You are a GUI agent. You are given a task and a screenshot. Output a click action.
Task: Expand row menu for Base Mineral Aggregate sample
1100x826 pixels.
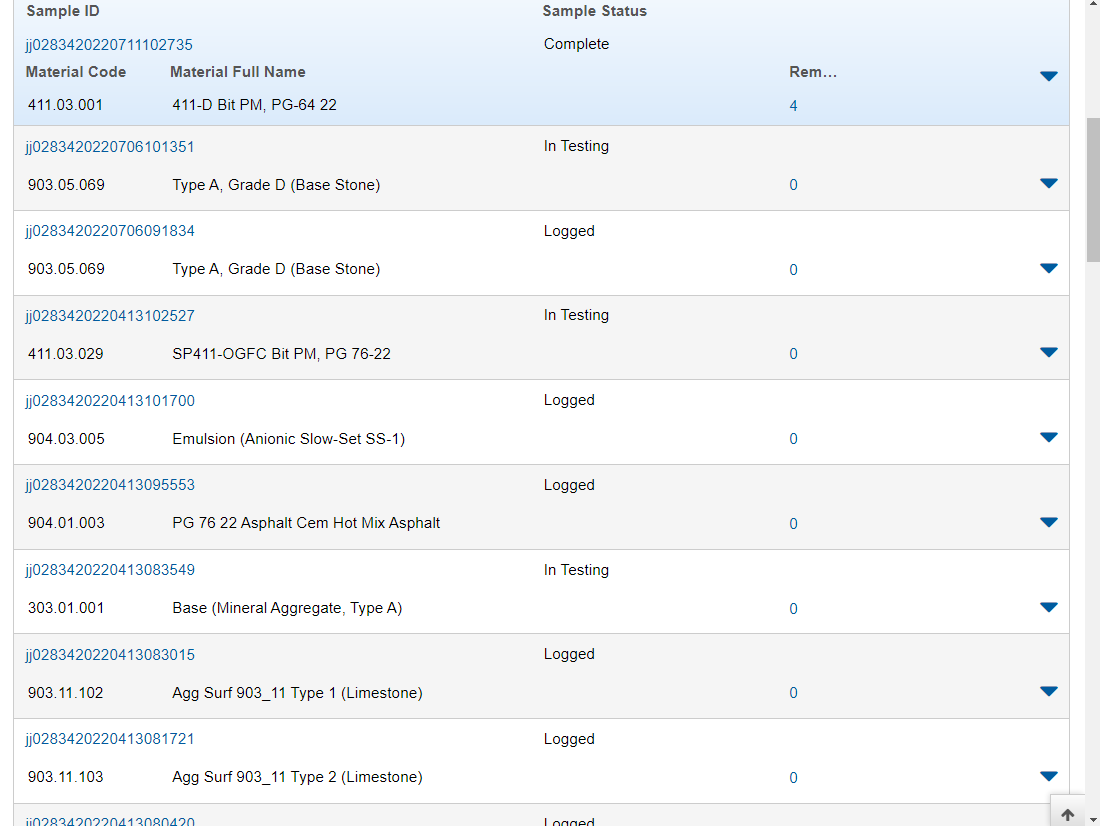point(1049,607)
